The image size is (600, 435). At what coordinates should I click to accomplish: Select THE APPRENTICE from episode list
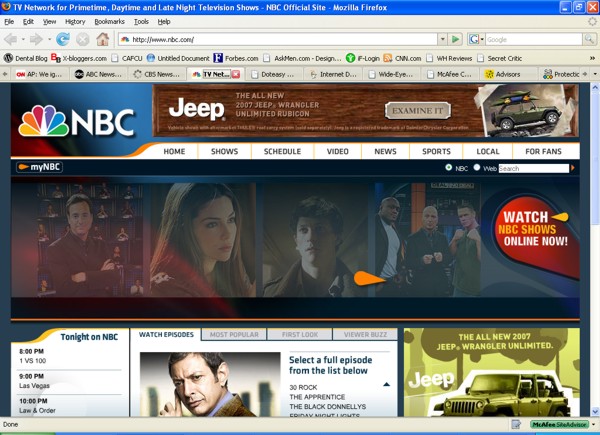[x=317, y=397]
